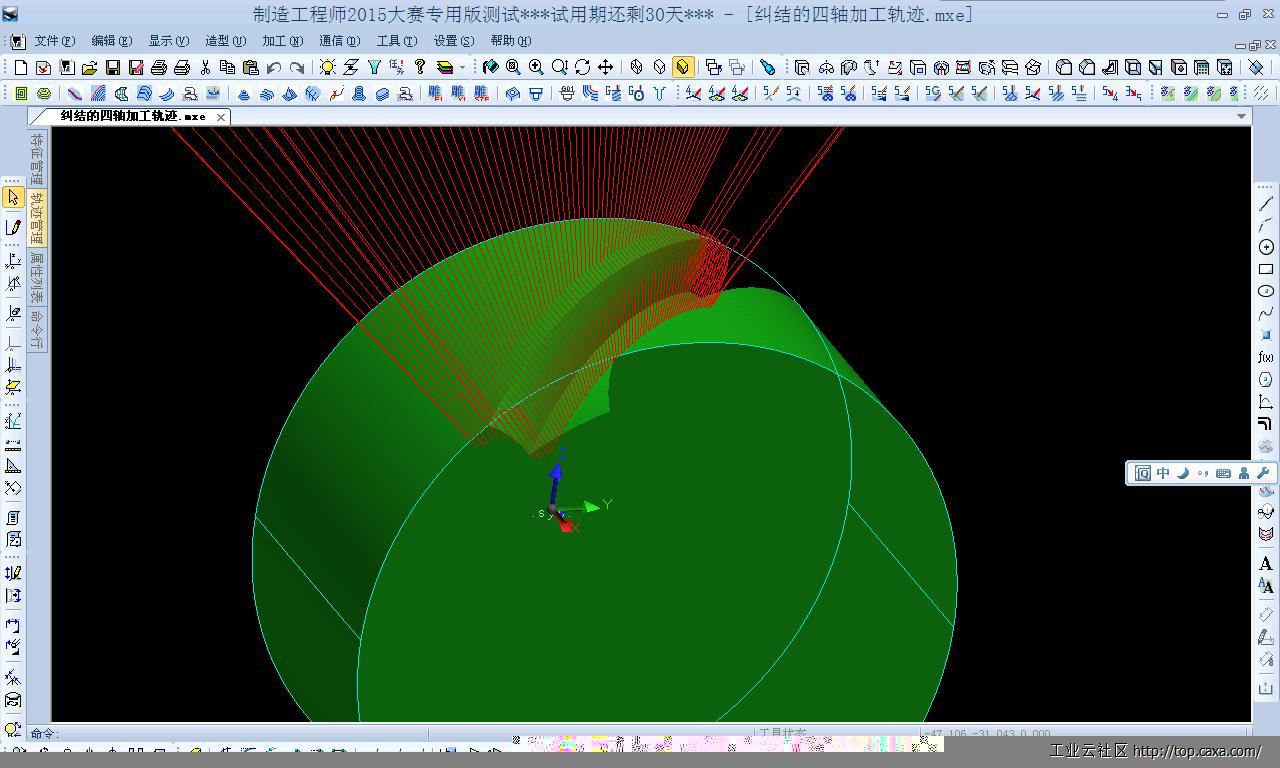Open a file using the folder icon
This screenshot has width=1280, height=768.
[x=89, y=67]
